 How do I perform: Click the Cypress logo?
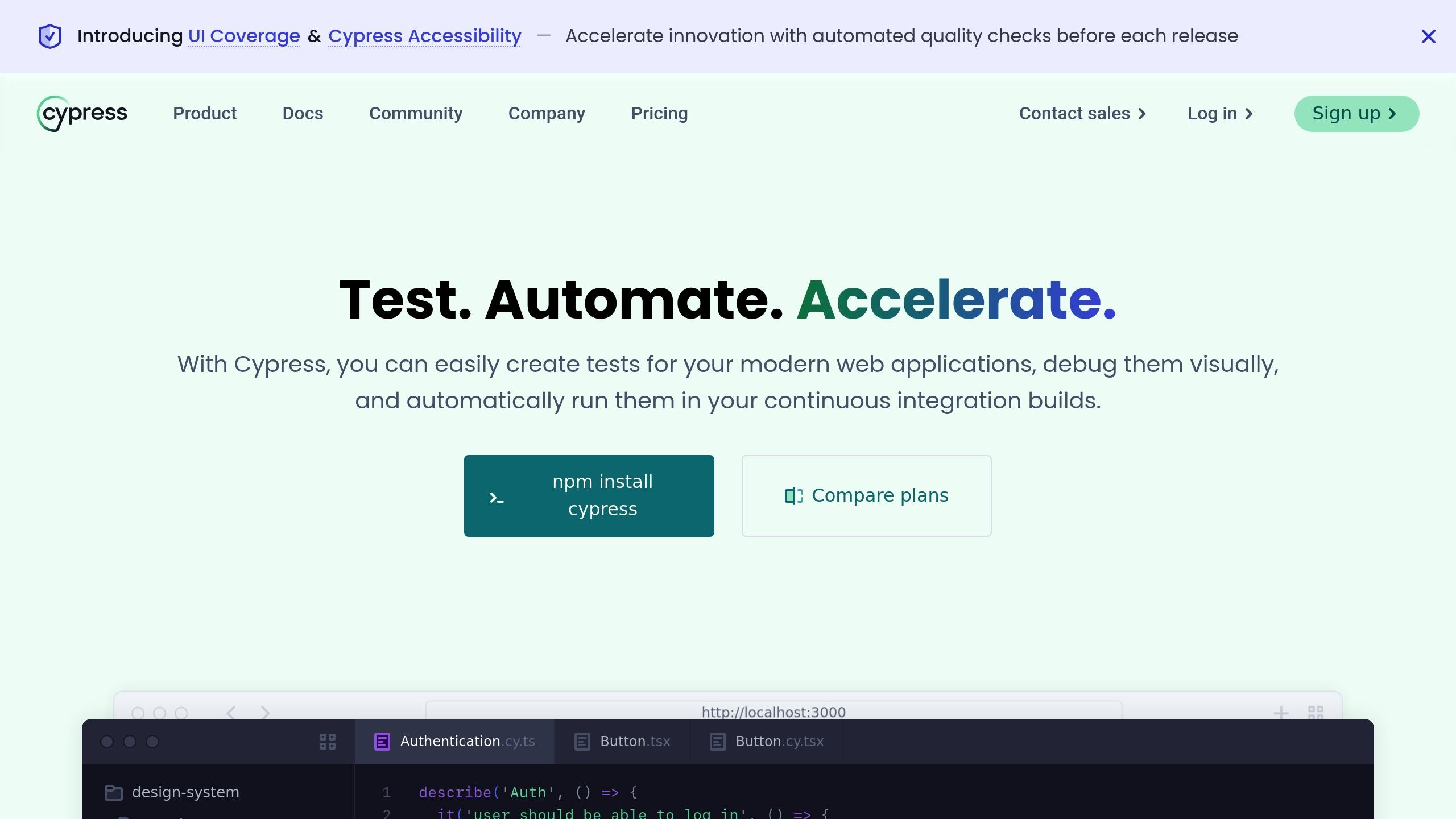click(82, 114)
